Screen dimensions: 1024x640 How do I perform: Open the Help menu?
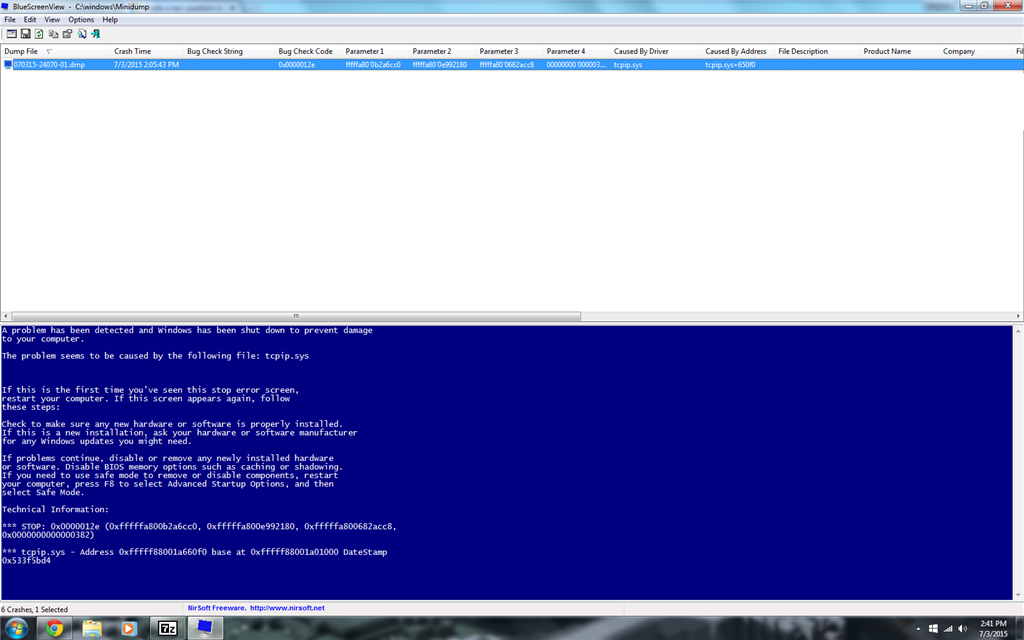(x=108, y=18)
